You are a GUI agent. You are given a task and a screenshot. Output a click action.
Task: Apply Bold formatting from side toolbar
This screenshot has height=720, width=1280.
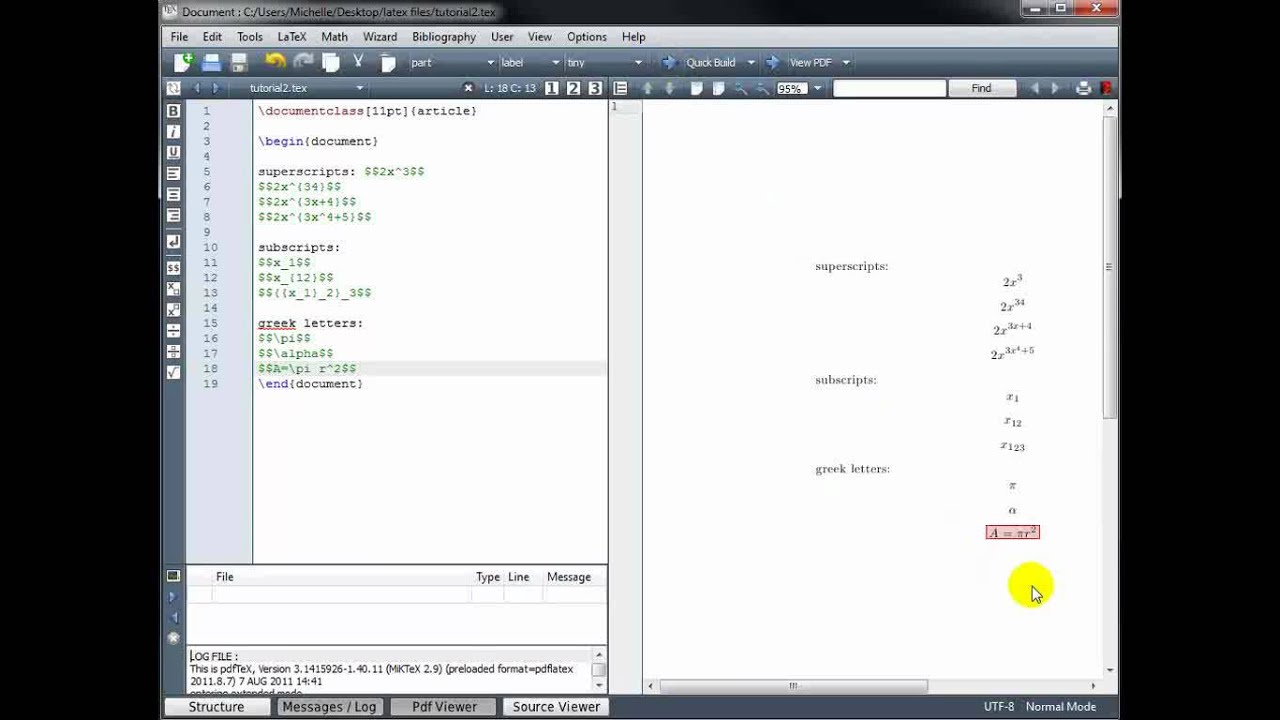pyautogui.click(x=173, y=111)
